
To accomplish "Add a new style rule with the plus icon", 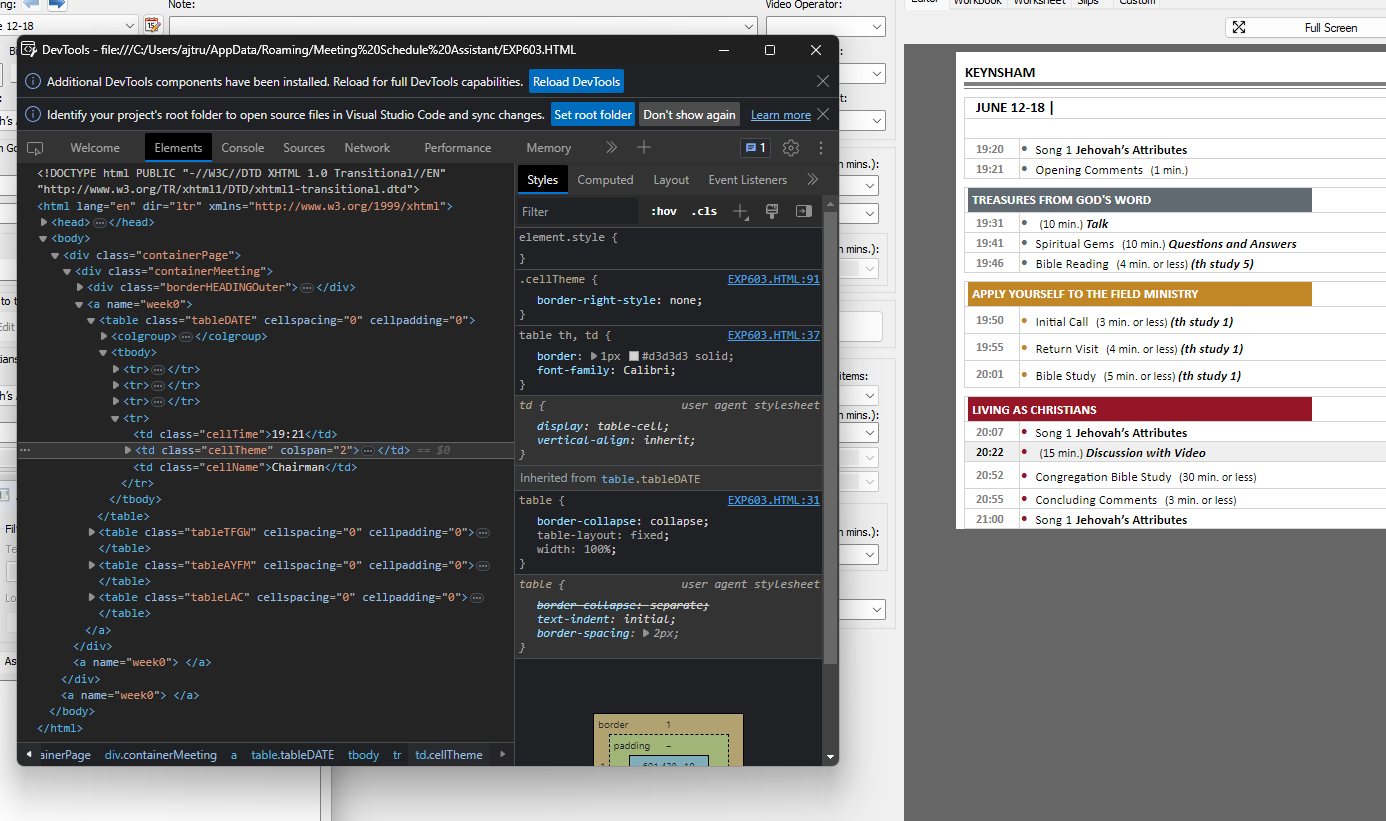I will tap(740, 211).
